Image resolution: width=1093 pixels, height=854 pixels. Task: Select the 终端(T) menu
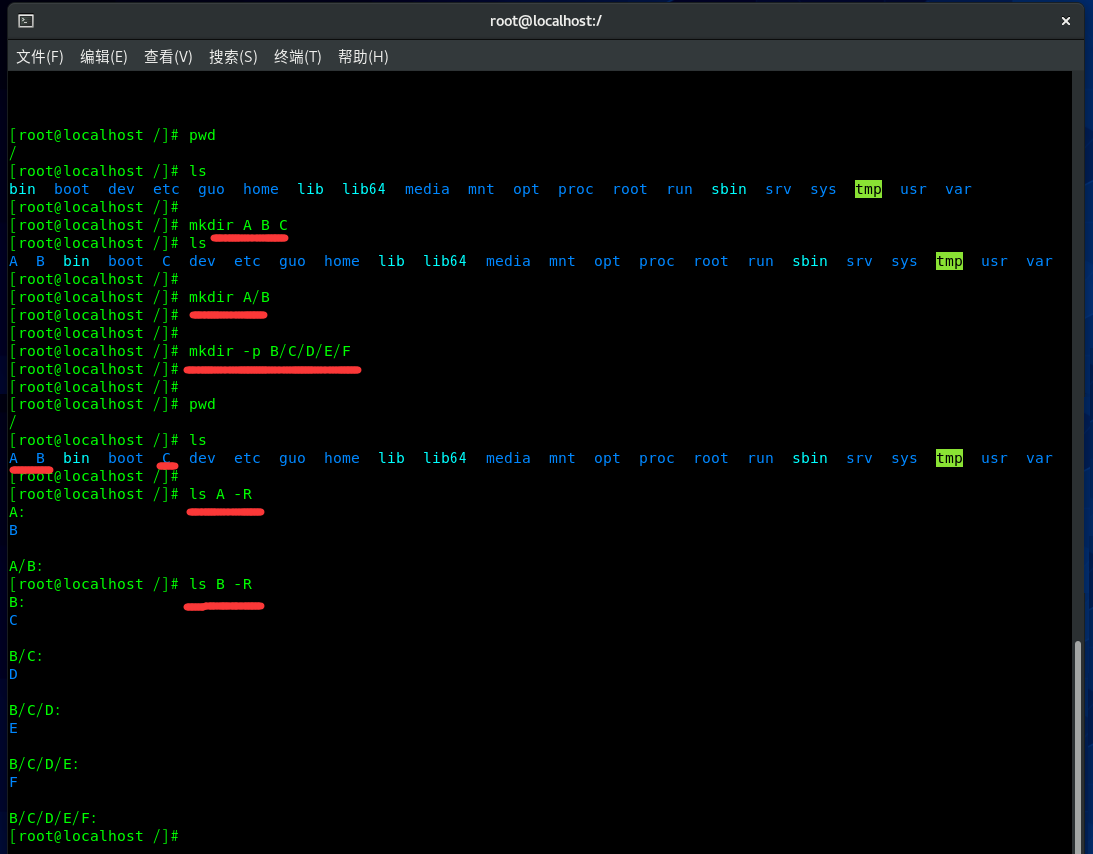(x=298, y=57)
